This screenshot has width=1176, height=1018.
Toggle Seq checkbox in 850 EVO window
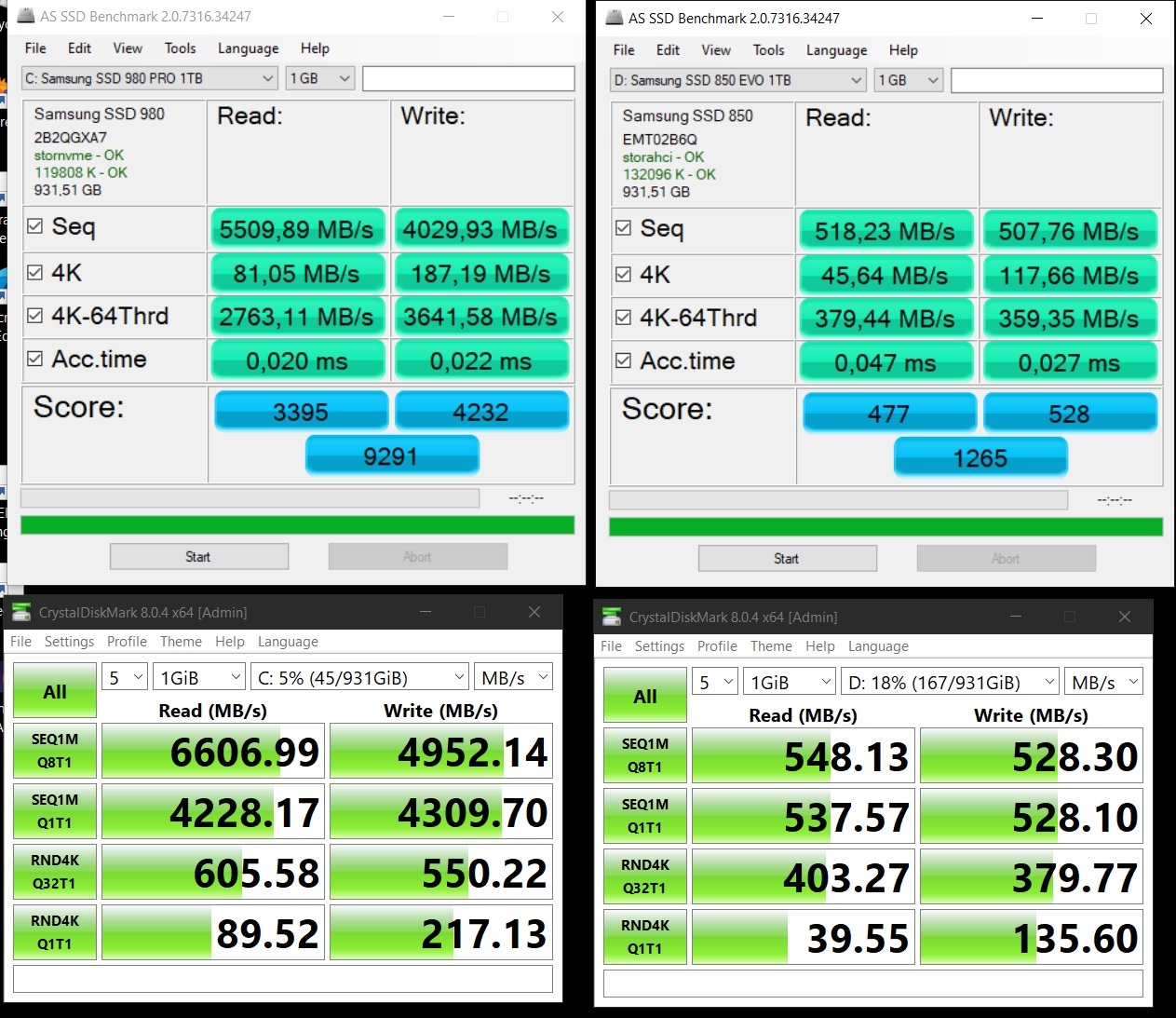point(624,228)
